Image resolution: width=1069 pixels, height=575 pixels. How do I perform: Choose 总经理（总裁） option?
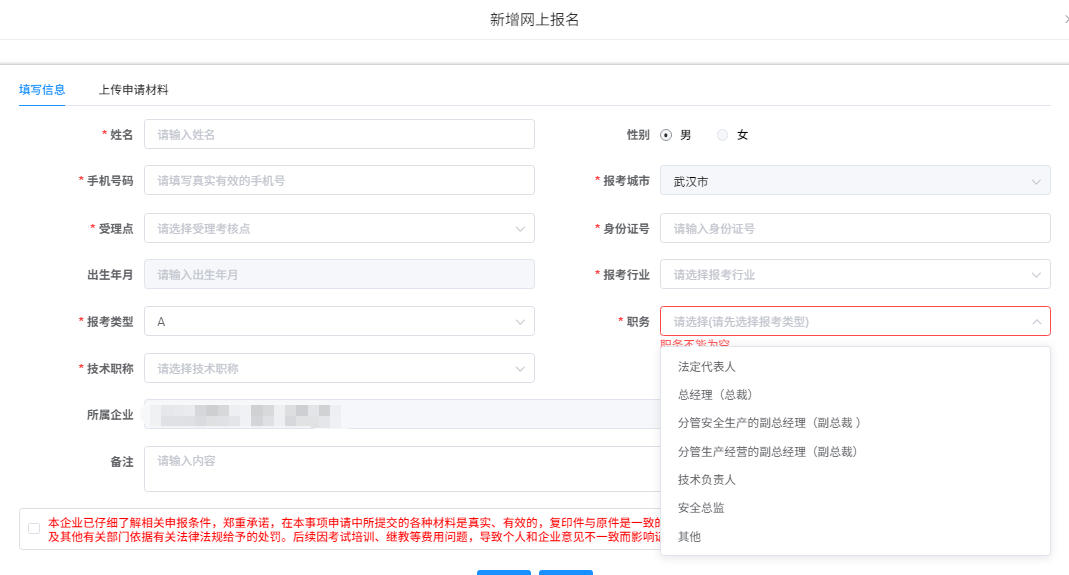pos(715,395)
